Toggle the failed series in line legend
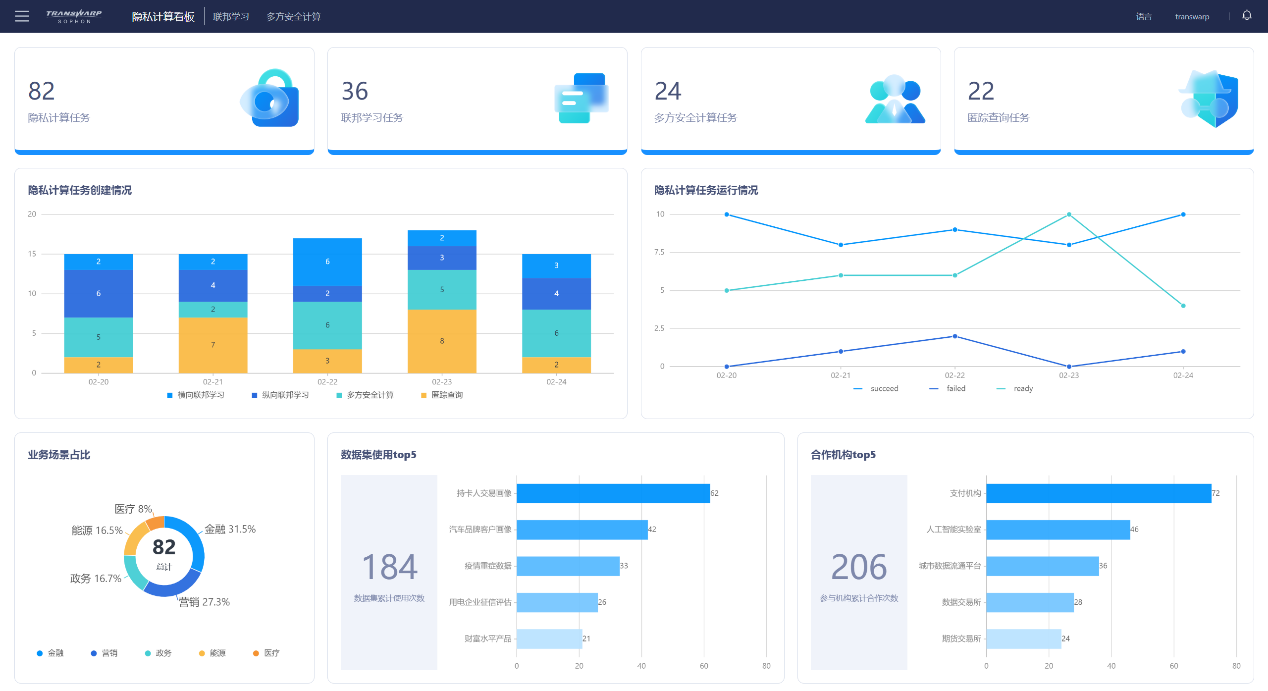The image size is (1268, 691). click(x=947, y=388)
